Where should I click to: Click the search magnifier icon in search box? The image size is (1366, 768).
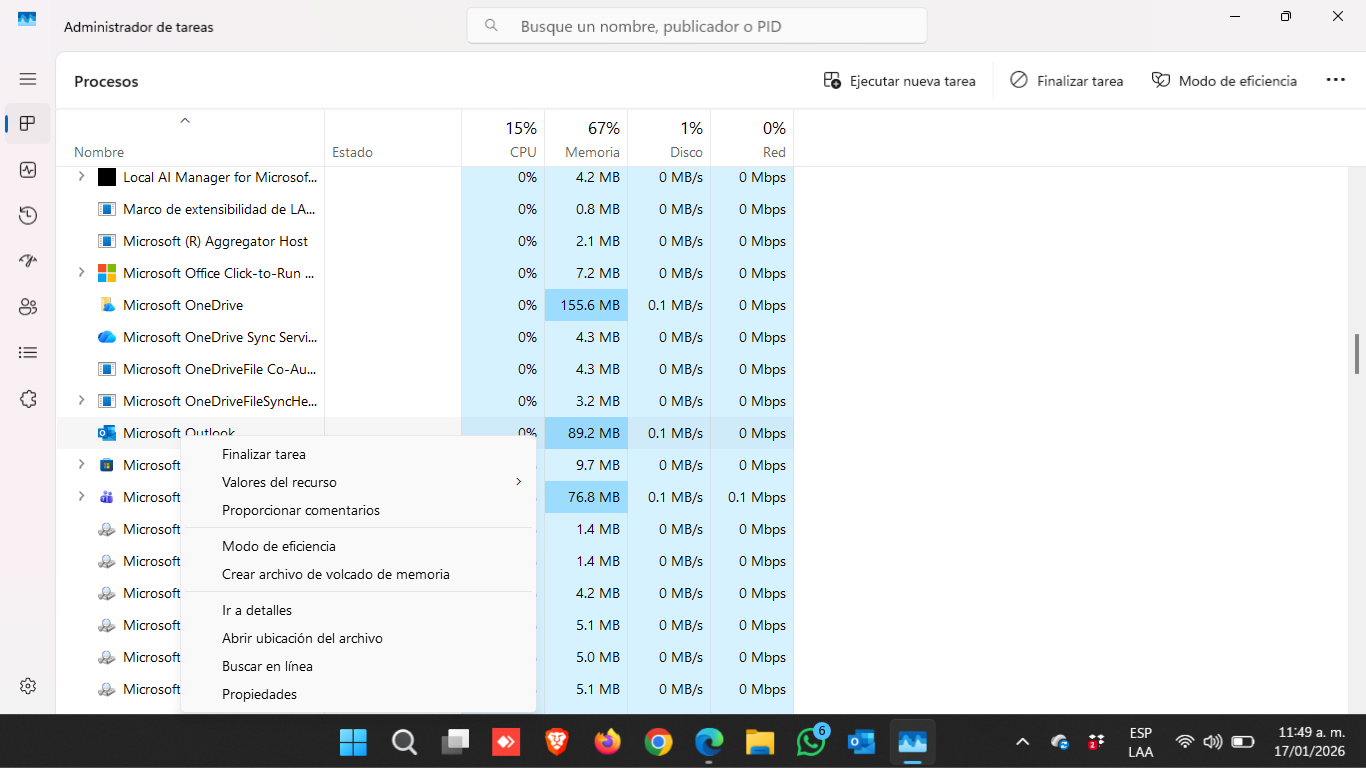pos(492,26)
